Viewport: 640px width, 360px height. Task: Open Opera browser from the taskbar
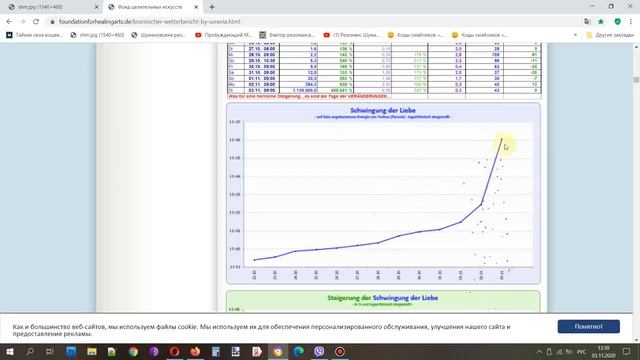174,351
